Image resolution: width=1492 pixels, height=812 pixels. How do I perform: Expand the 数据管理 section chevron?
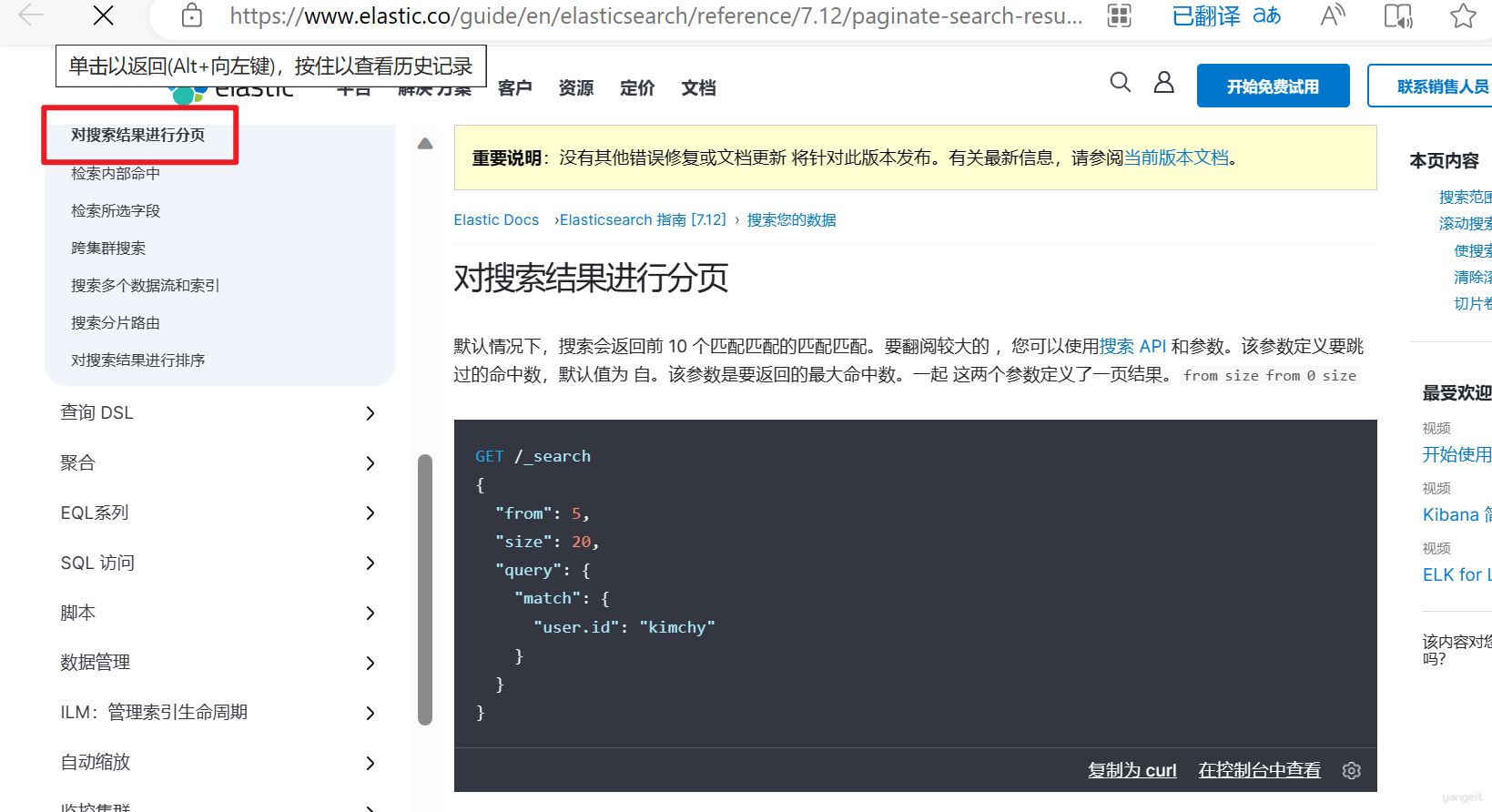370,663
